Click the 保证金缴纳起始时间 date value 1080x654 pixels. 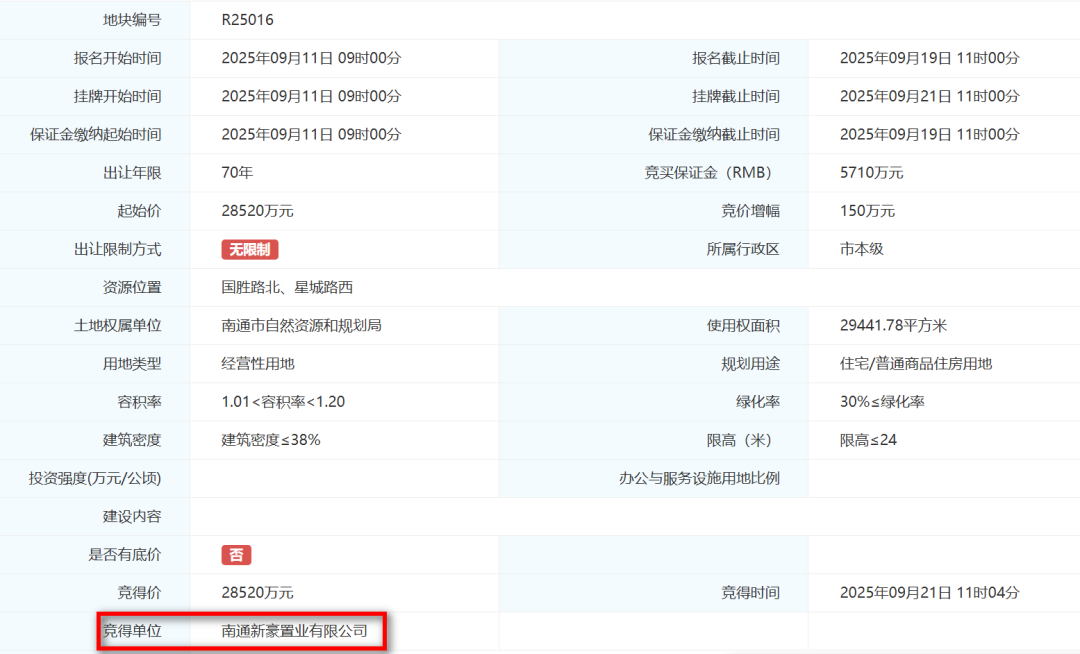(x=311, y=134)
